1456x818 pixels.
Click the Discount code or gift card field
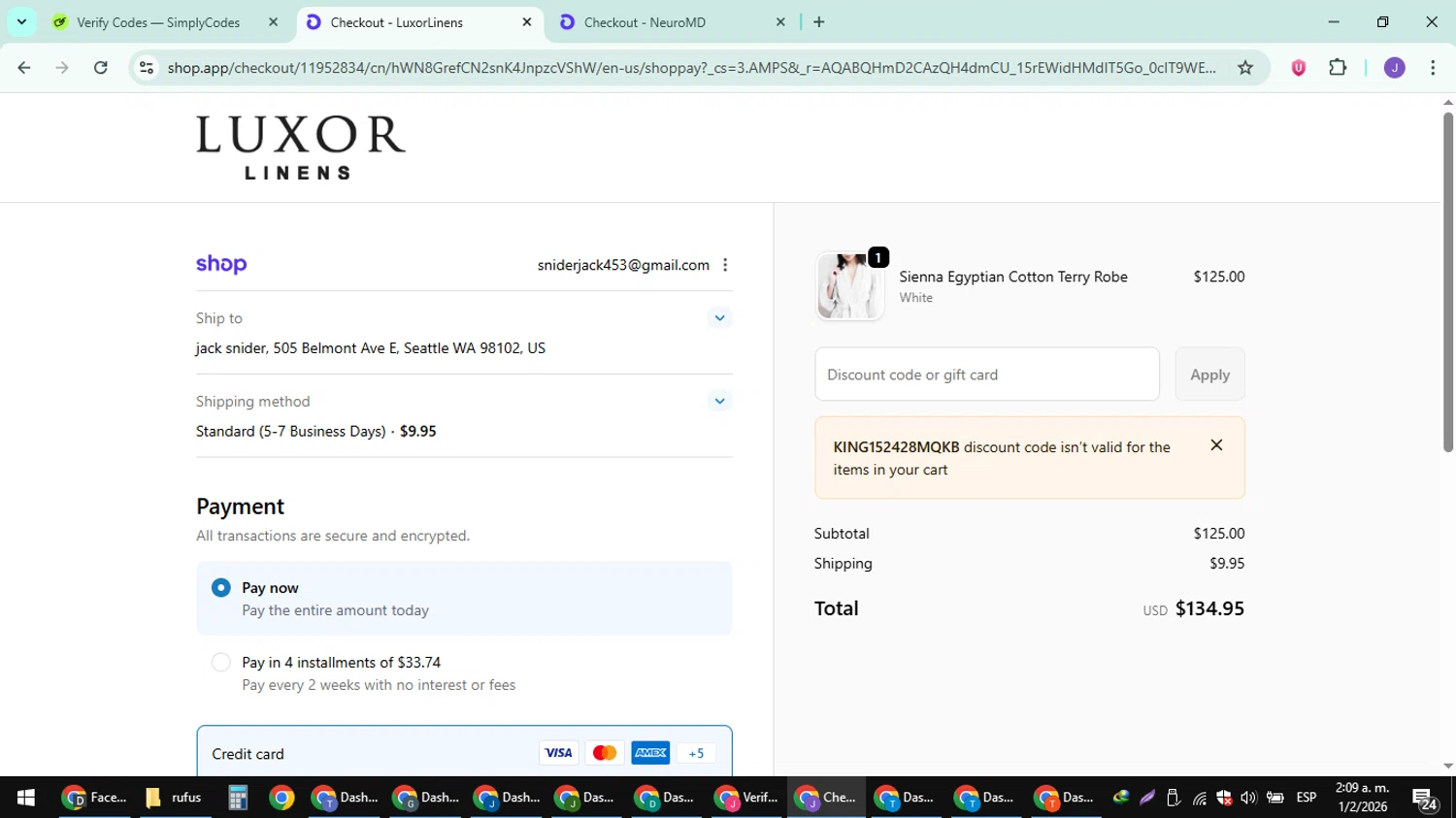pyautogui.click(x=987, y=375)
